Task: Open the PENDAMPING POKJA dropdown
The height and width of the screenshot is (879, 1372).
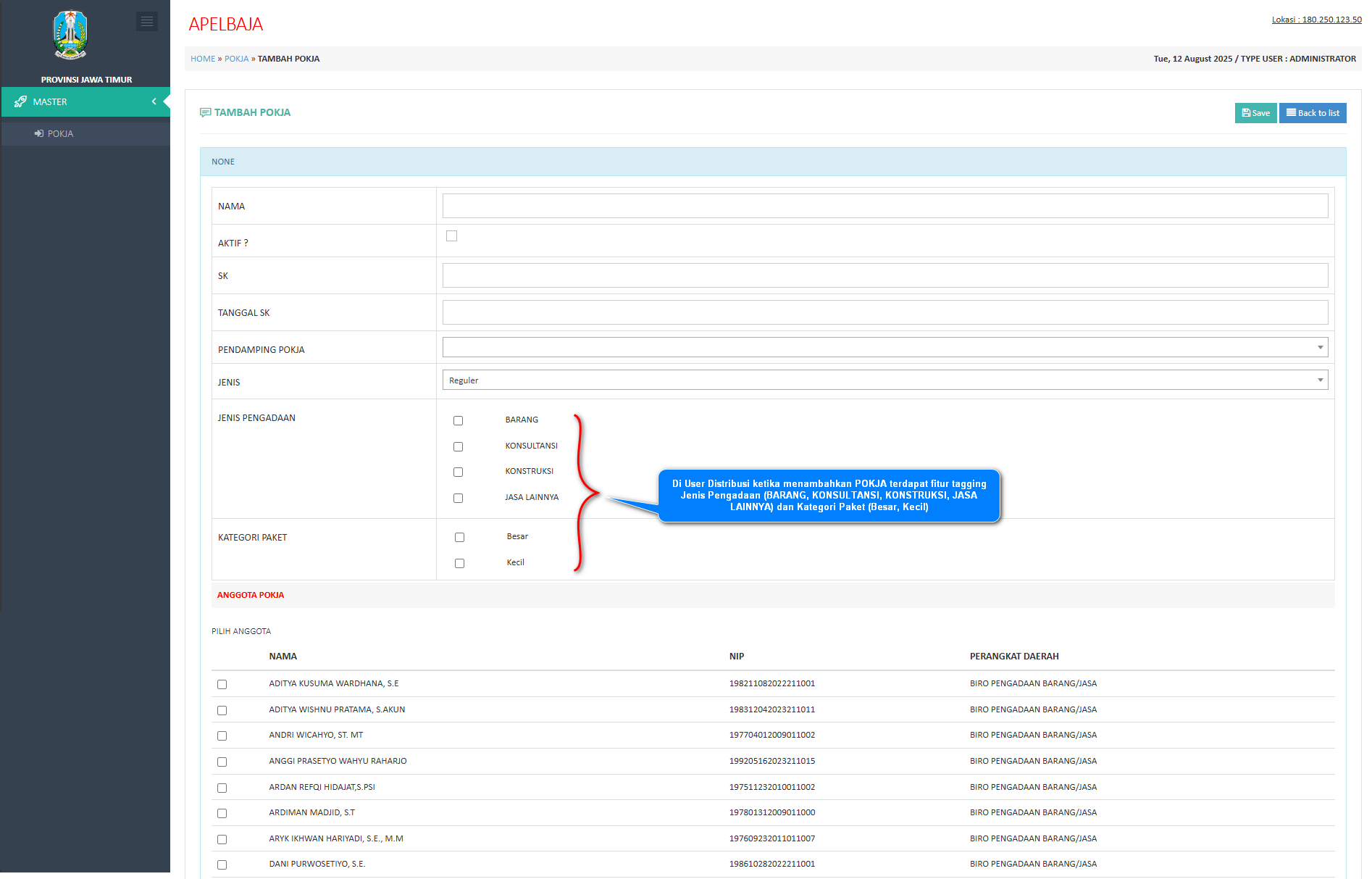Action: (x=884, y=347)
